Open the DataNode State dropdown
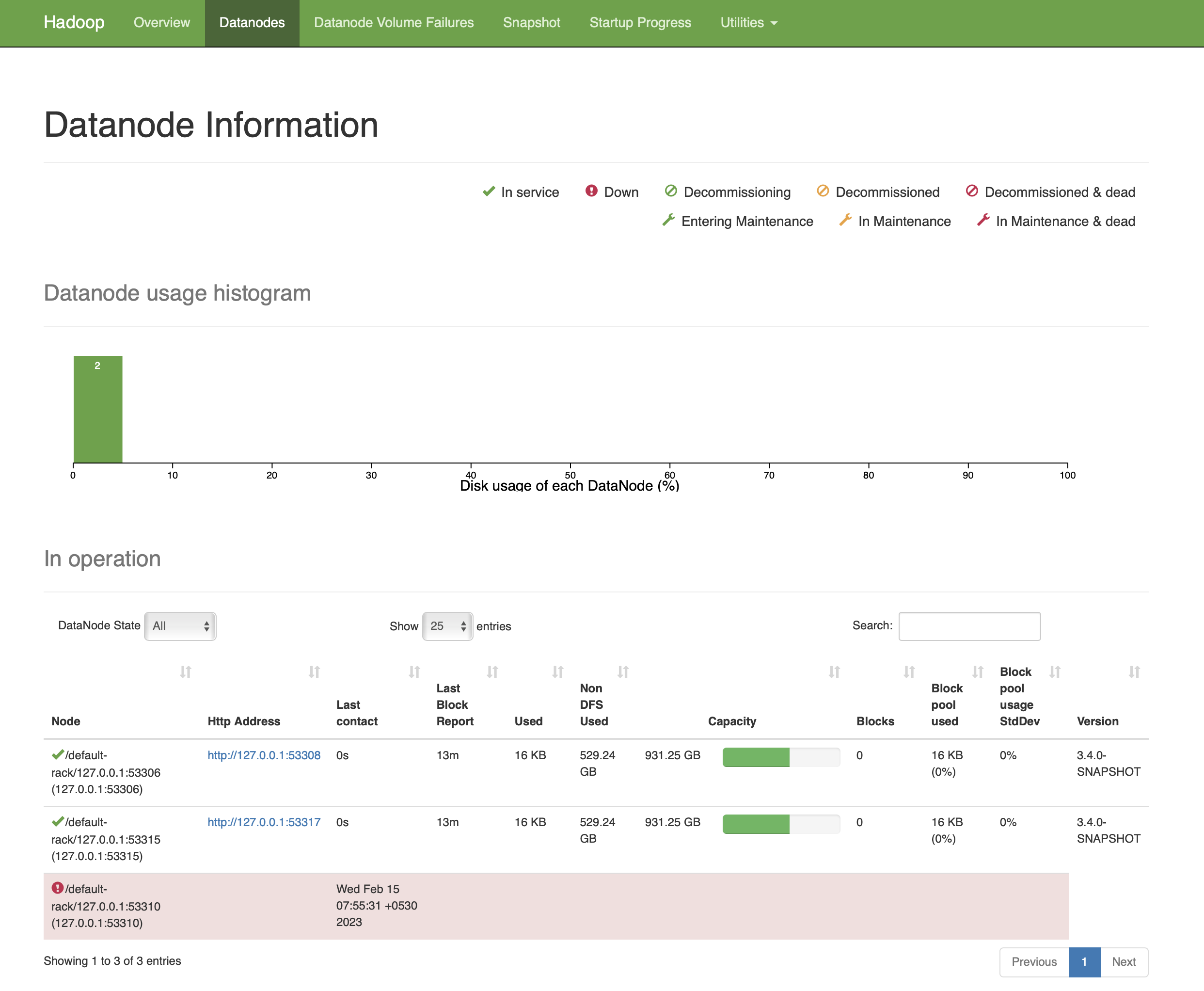The image size is (1204, 991). coord(180,626)
